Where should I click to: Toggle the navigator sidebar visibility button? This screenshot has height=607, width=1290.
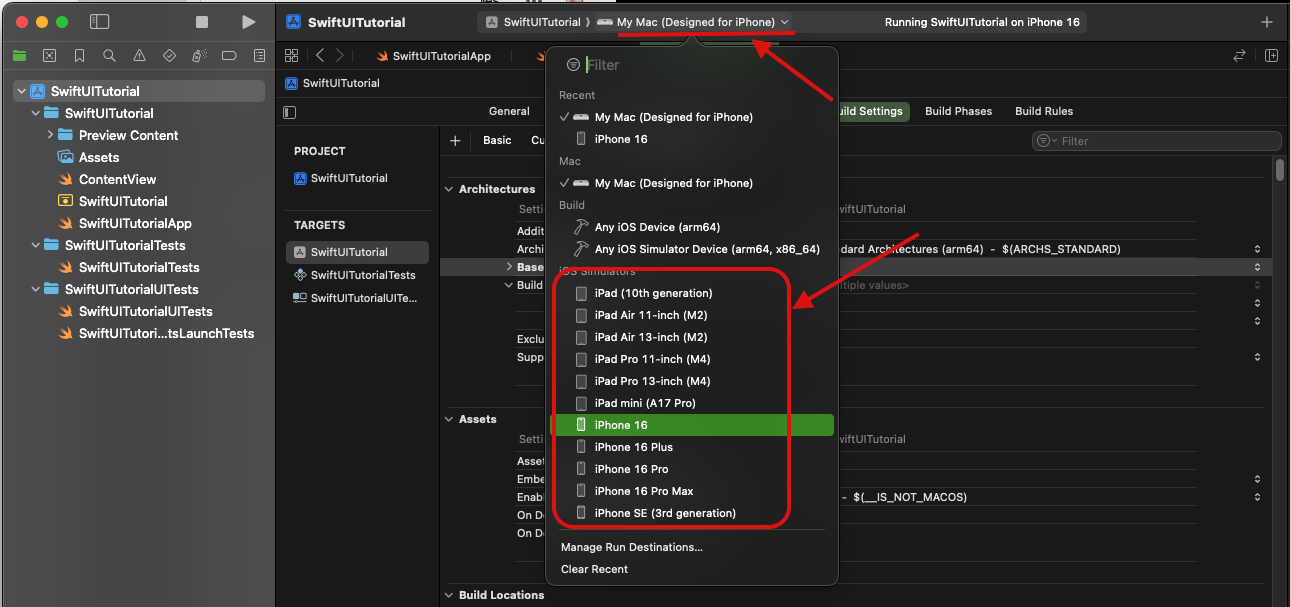pyautogui.click(x=99, y=22)
